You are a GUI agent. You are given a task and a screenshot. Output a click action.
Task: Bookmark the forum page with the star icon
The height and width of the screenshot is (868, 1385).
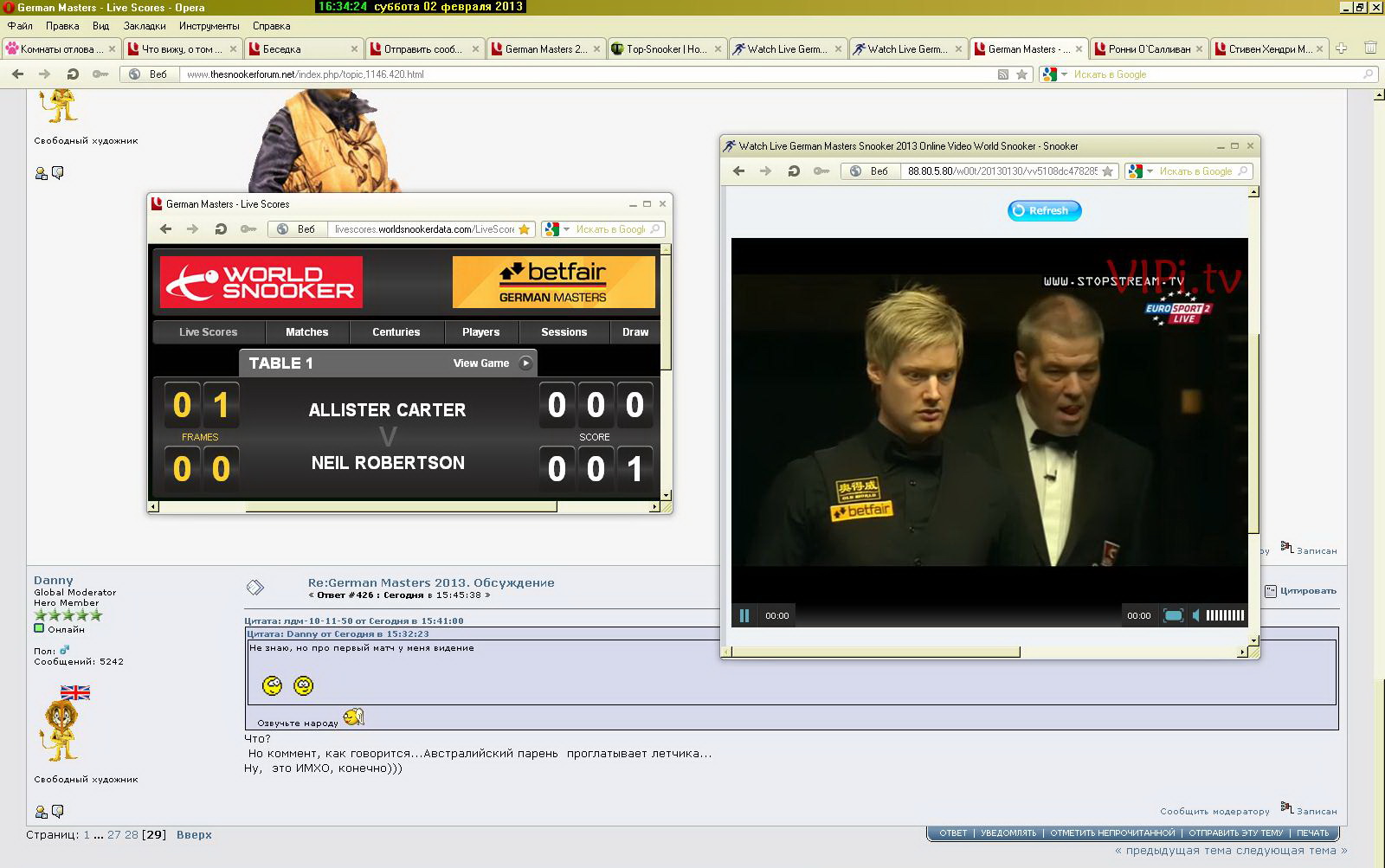[x=1021, y=74]
